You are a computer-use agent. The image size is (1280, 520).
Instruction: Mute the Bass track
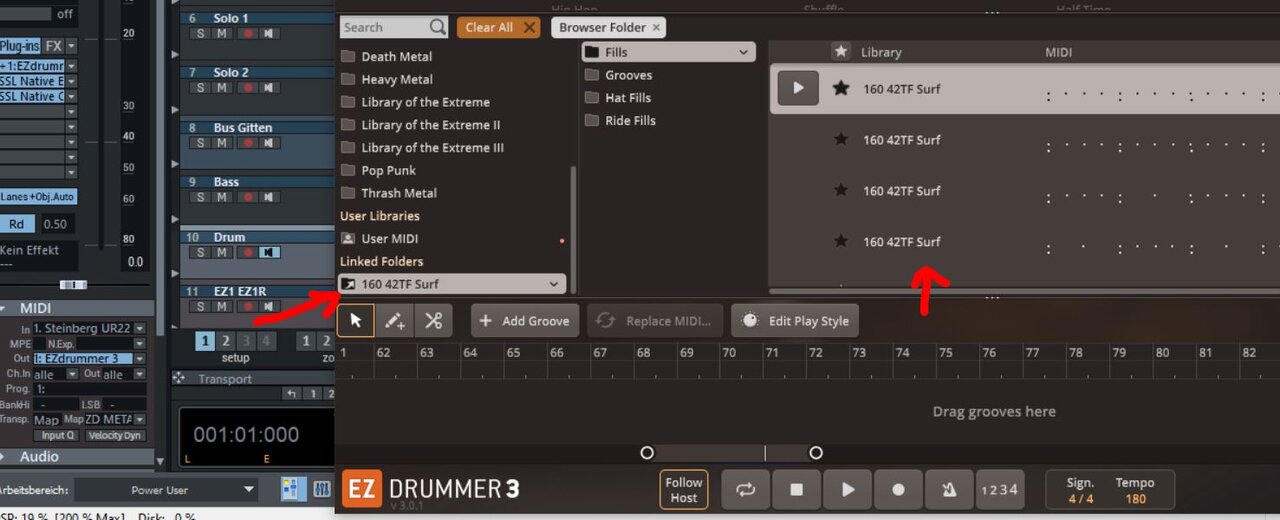pos(222,198)
